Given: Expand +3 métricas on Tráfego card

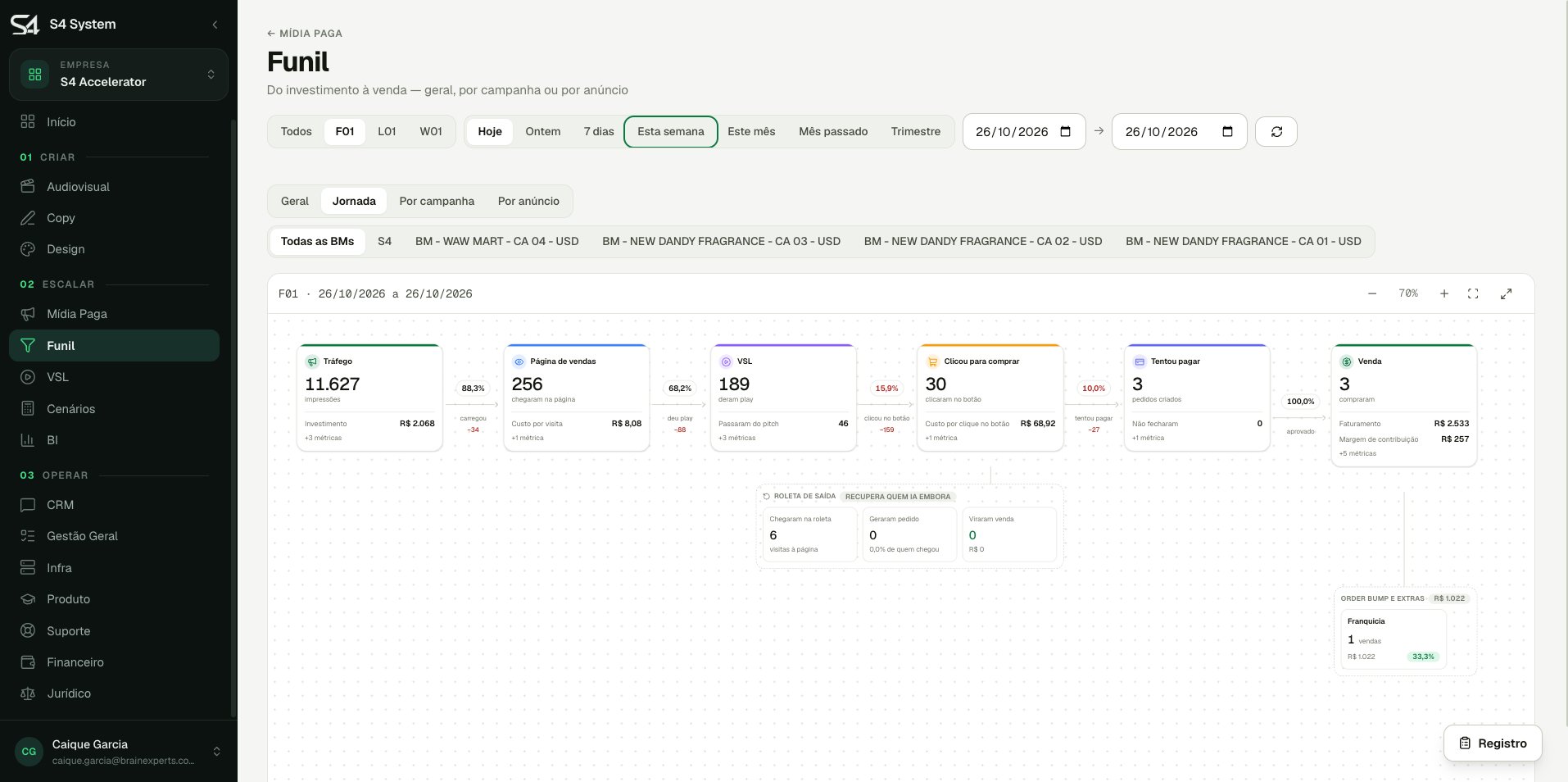Looking at the screenshot, I should click(324, 438).
